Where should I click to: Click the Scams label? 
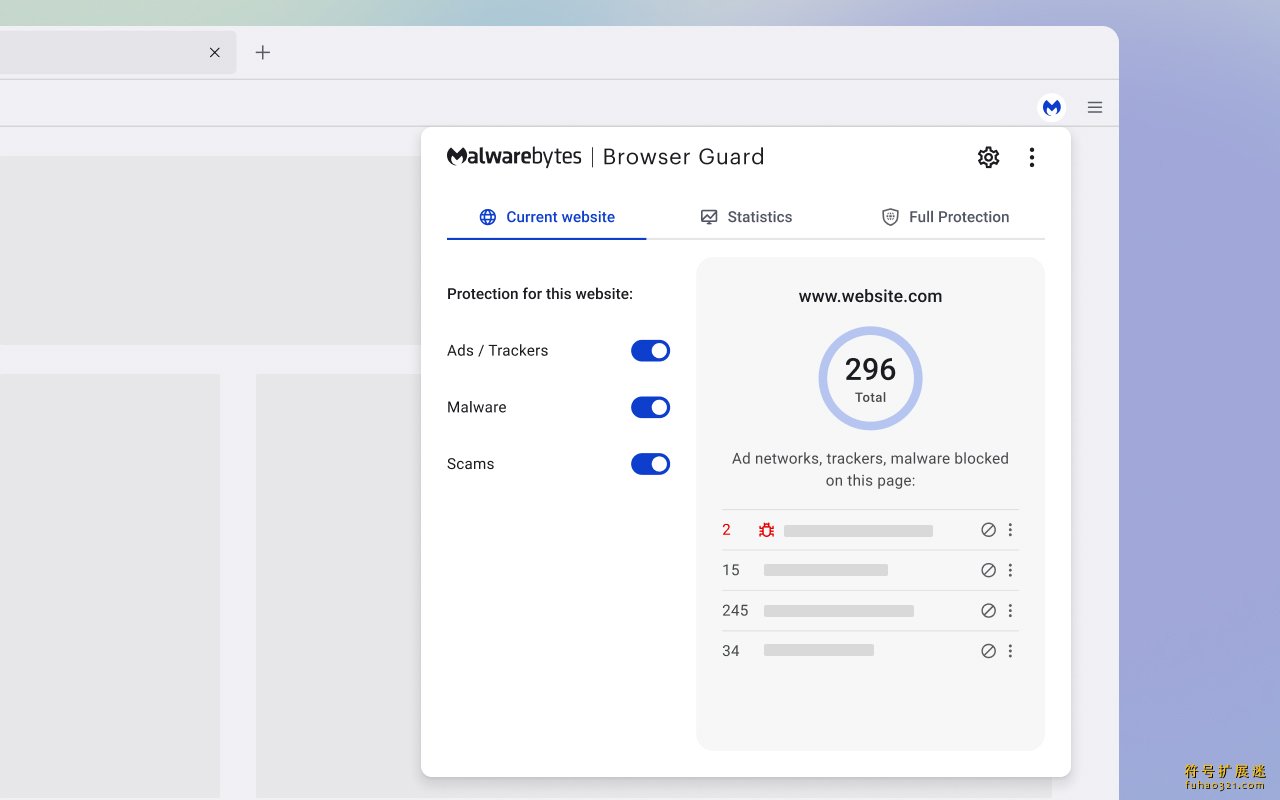(x=470, y=464)
